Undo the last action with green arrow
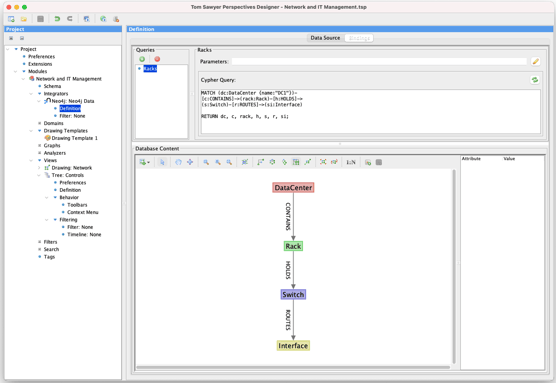This screenshot has width=556, height=383. point(57,19)
